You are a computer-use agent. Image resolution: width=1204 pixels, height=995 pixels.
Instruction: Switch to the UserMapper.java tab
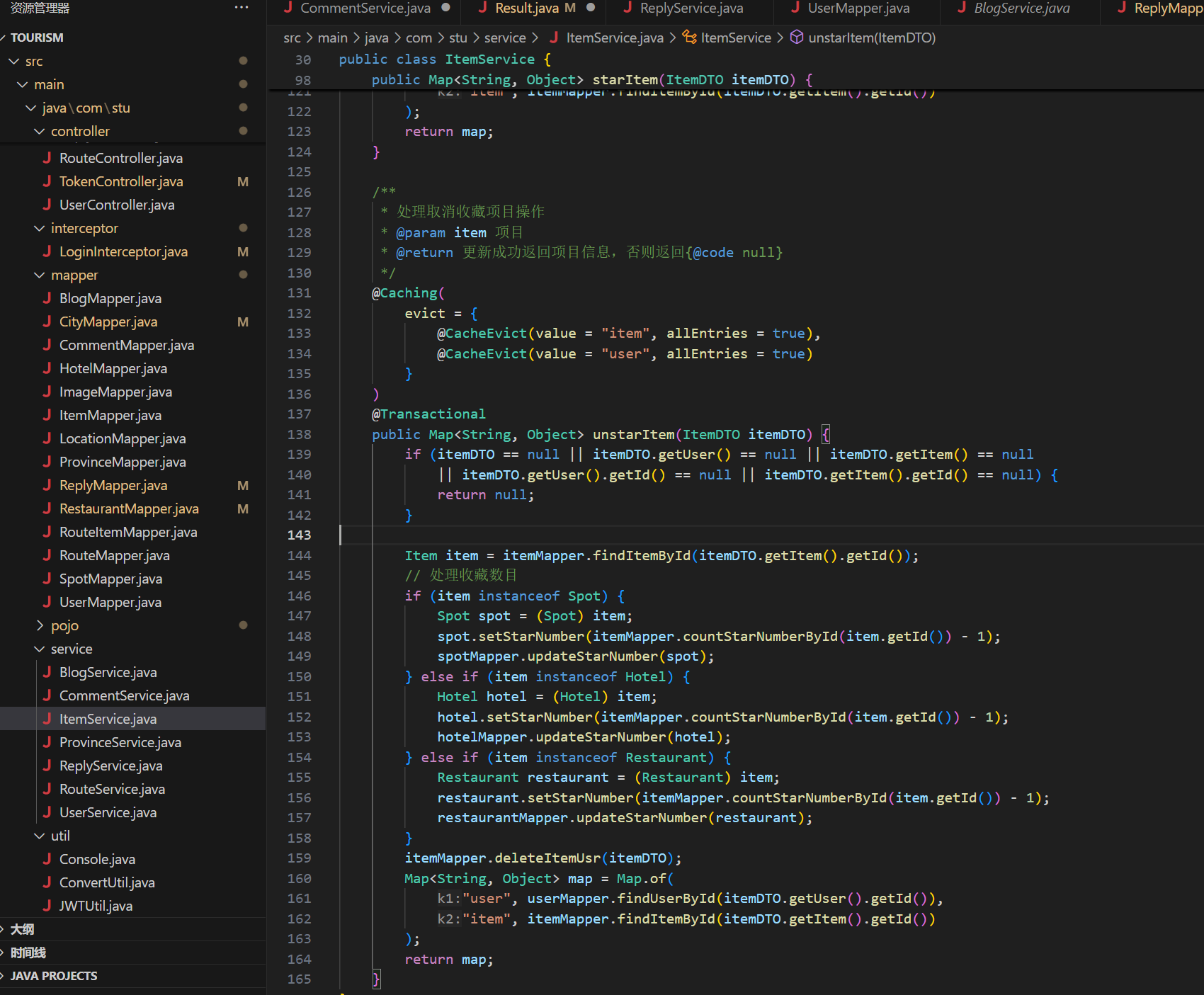[858, 8]
